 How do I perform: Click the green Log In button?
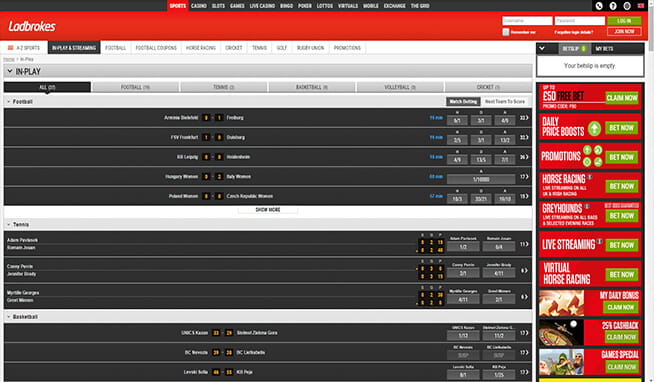click(x=624, y=21)
